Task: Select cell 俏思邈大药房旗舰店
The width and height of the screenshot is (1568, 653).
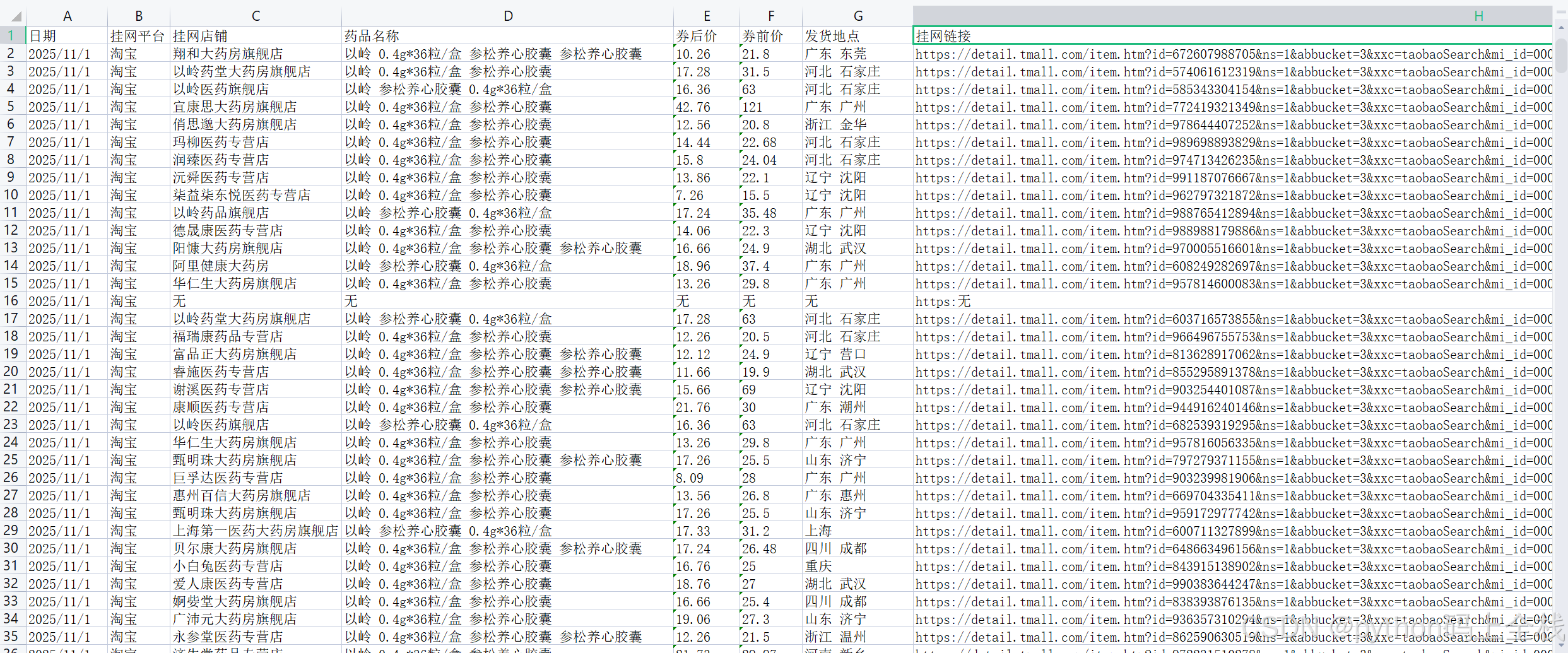Action: (x=256, y=124)
